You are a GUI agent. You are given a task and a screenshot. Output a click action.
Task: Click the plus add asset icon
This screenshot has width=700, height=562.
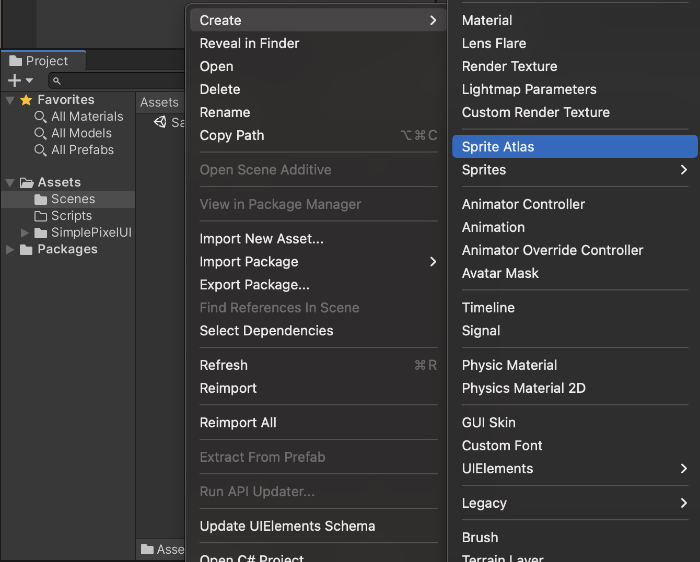pos(14,80)
